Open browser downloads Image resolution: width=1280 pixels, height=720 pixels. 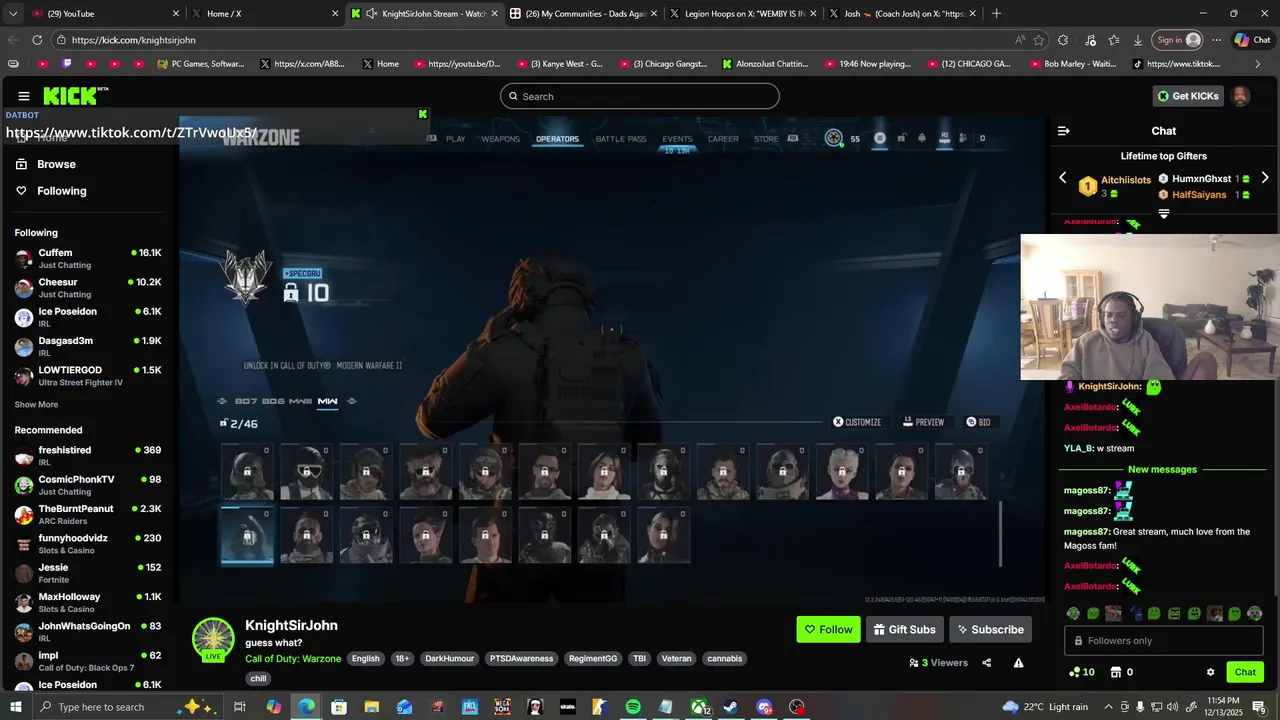pos(1138,40)
